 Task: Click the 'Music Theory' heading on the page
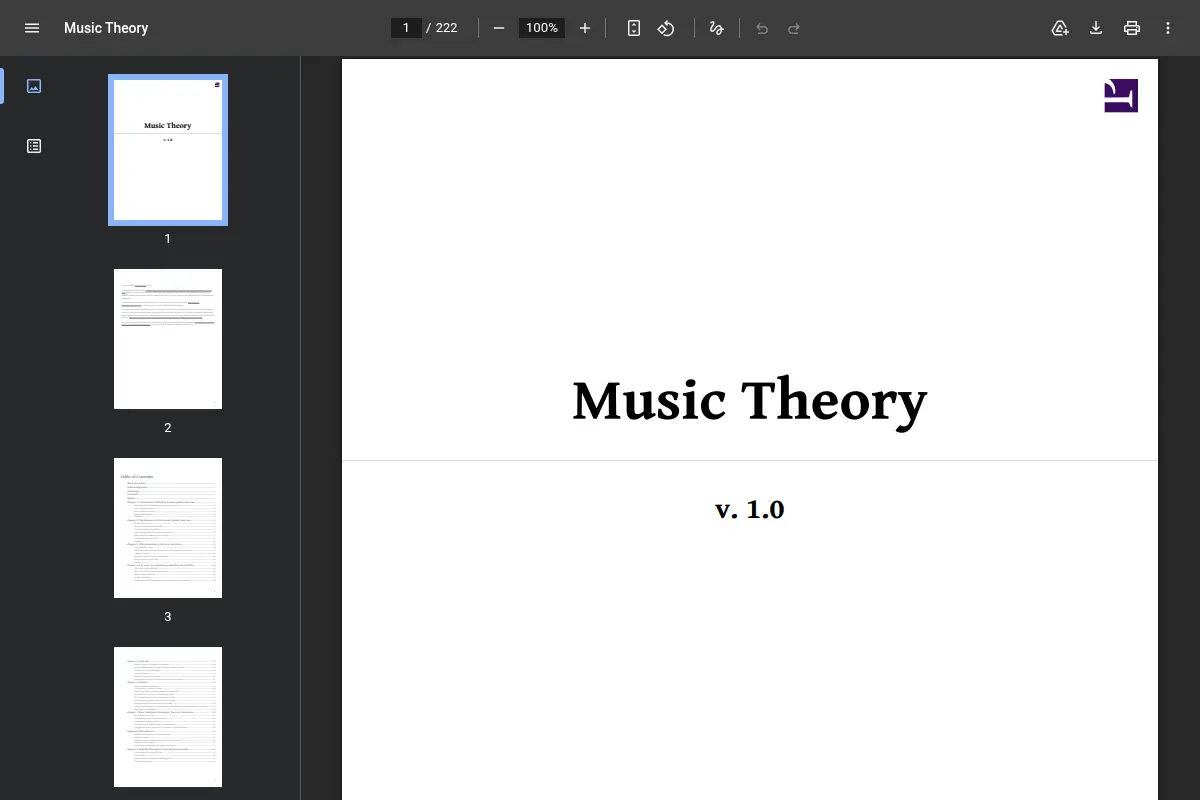[x=749, y=402]
